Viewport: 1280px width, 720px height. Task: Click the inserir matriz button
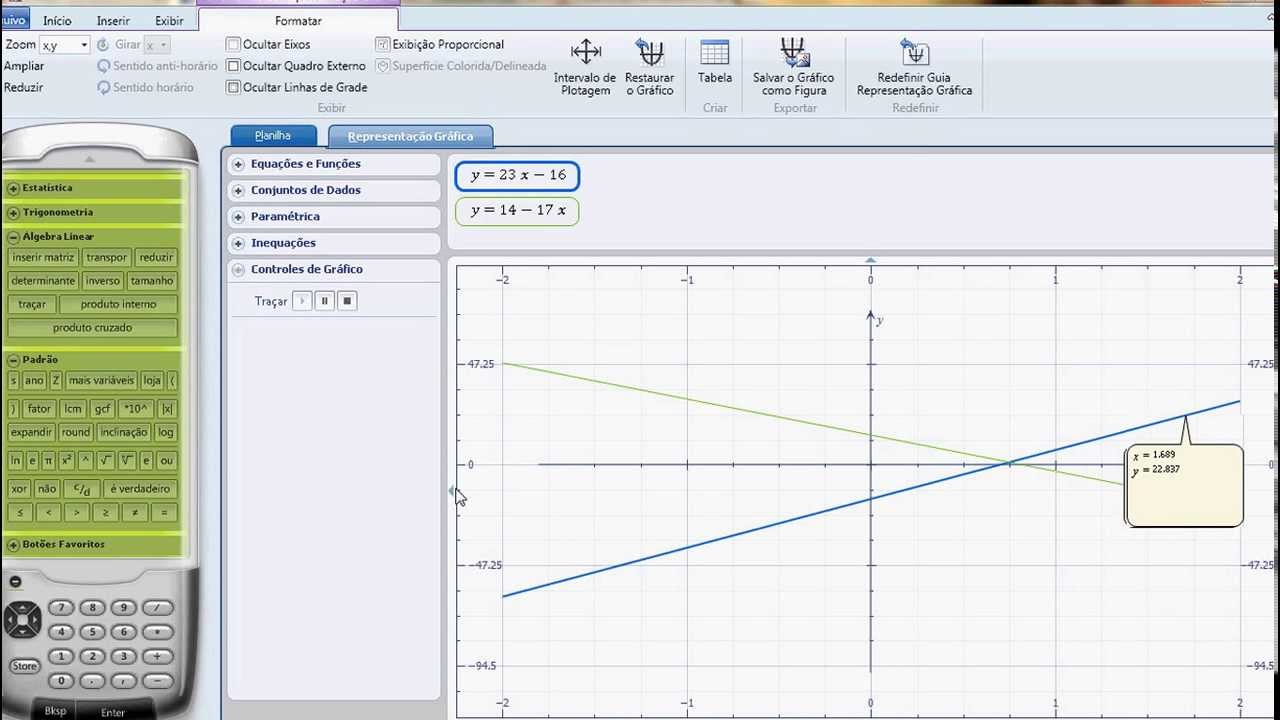(x=43, y=257)
